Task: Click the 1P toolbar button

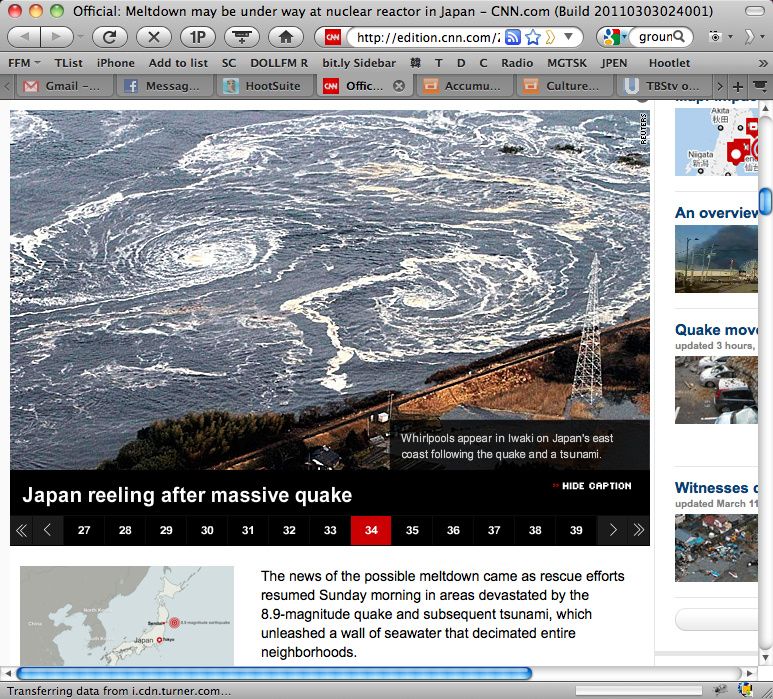Action: tap(197, 37)
